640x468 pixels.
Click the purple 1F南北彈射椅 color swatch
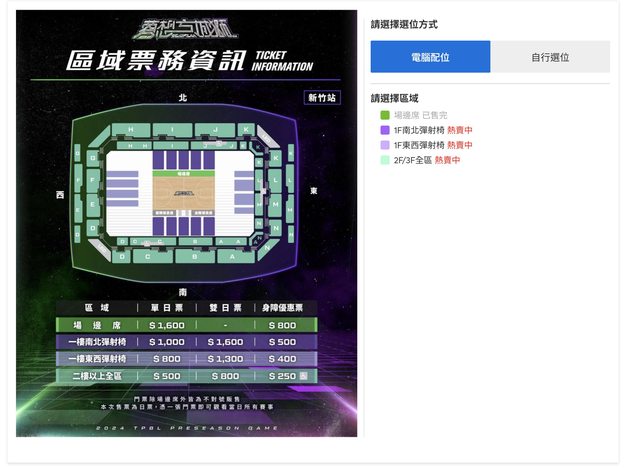click(385, 130)
